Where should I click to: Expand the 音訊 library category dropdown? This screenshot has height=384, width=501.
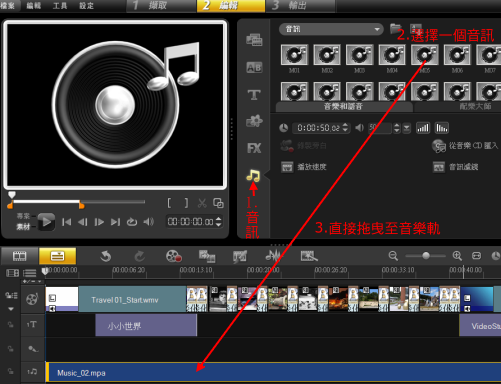(x=331, y=29)
